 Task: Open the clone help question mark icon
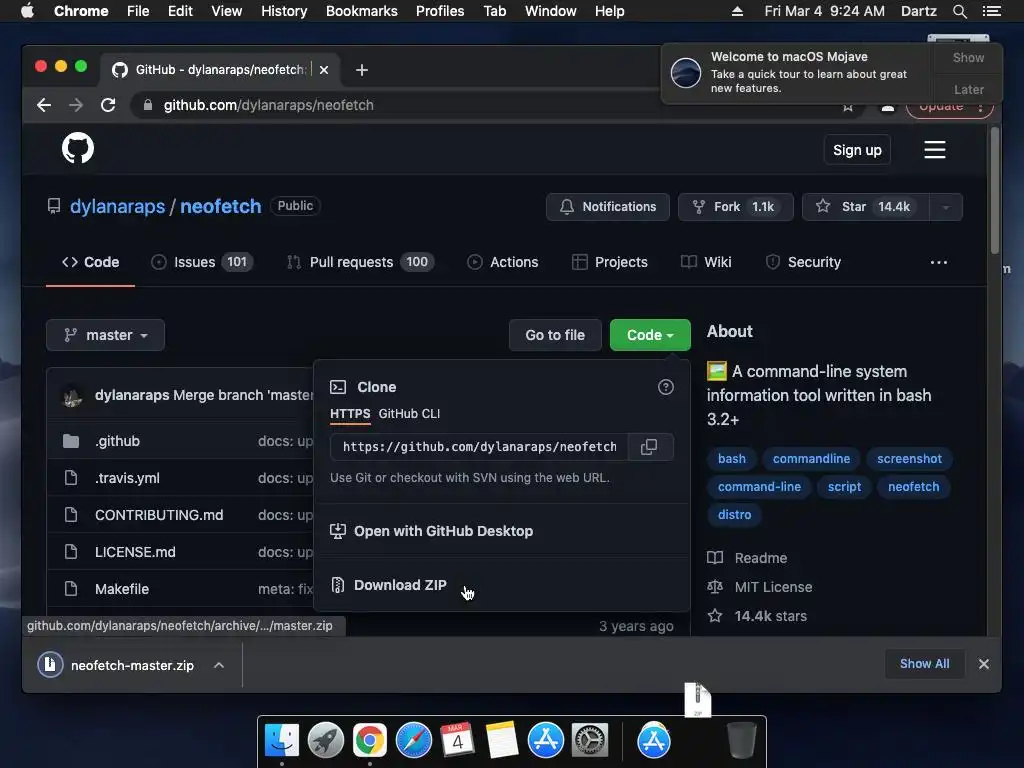[665, 387]
